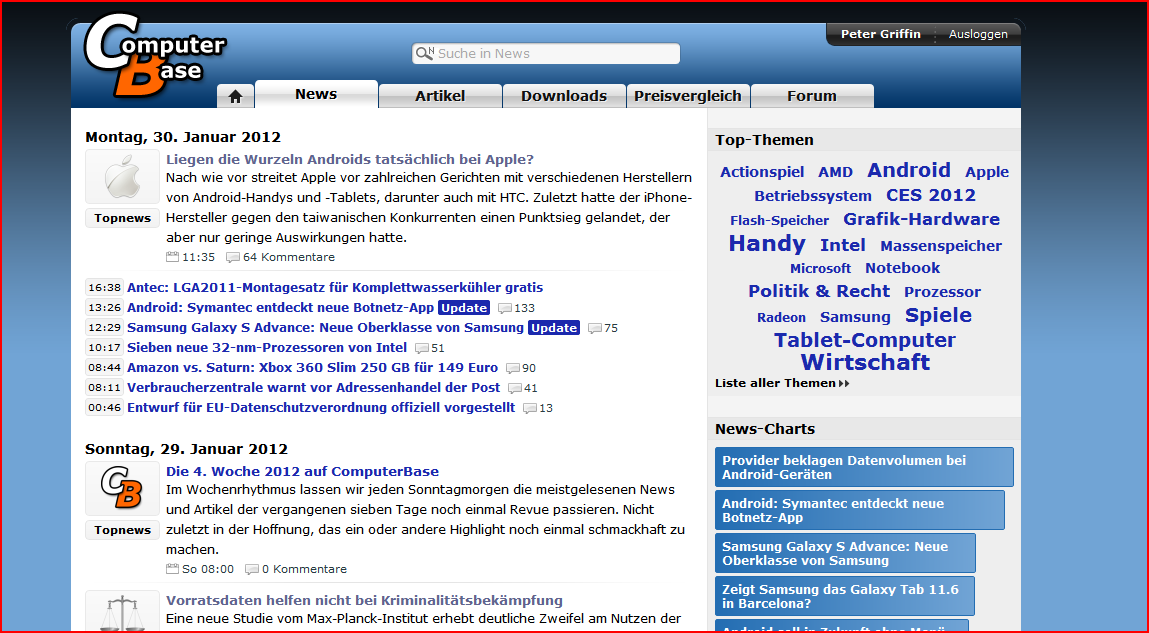This screenshot has height=633, width=1149.
Task: Select Flash-Speicher topic tag
Action: coord(779,221)
